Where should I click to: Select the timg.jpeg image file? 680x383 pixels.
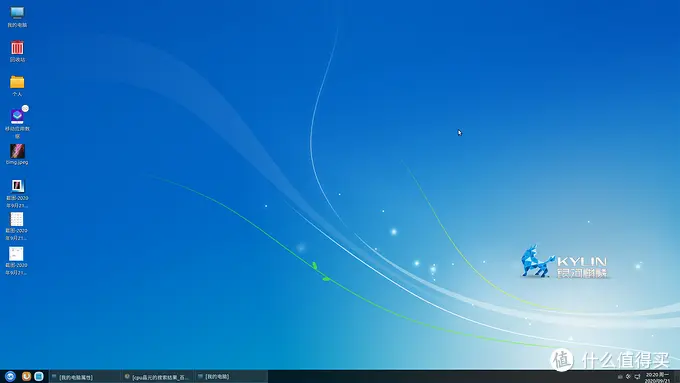(x=17, y=154)
